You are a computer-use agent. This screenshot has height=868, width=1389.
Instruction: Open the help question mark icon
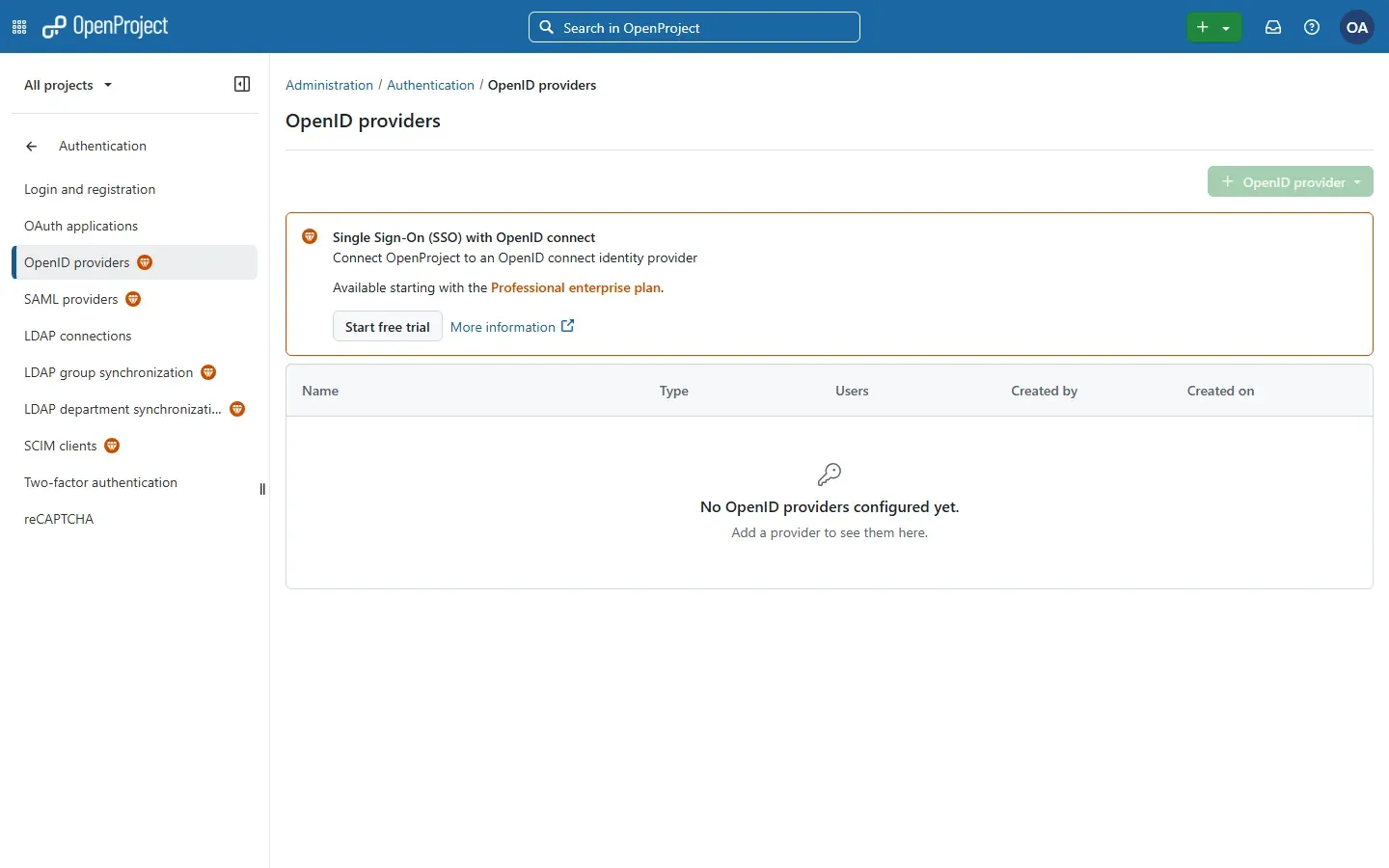[x=1312, y=27]
